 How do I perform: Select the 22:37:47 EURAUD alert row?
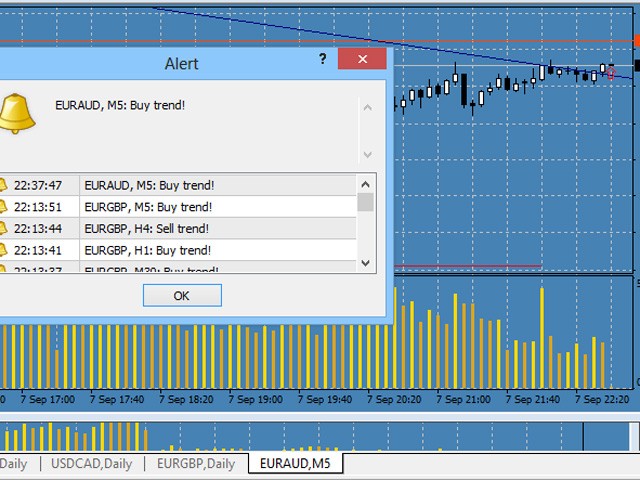click(x=178, y=185)
